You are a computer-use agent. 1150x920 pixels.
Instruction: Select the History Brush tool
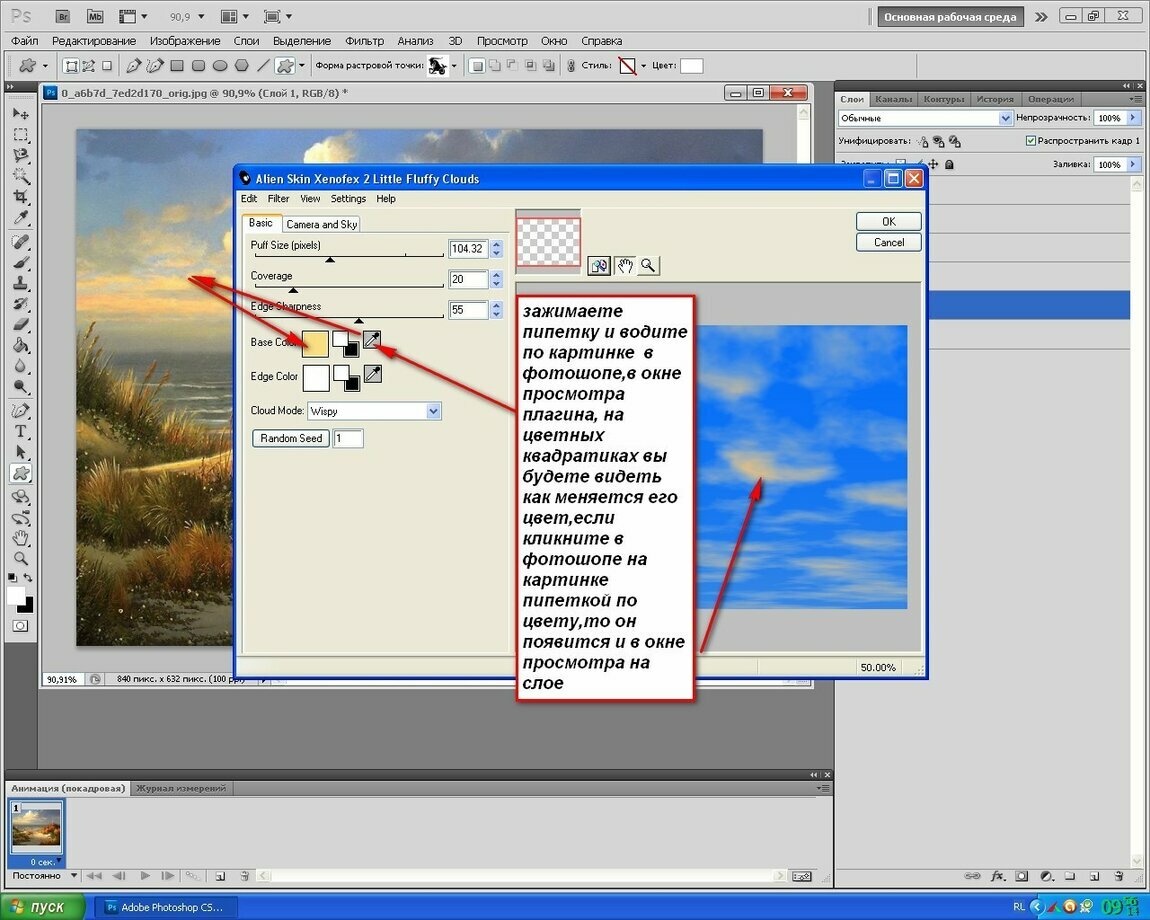[21, 304]
